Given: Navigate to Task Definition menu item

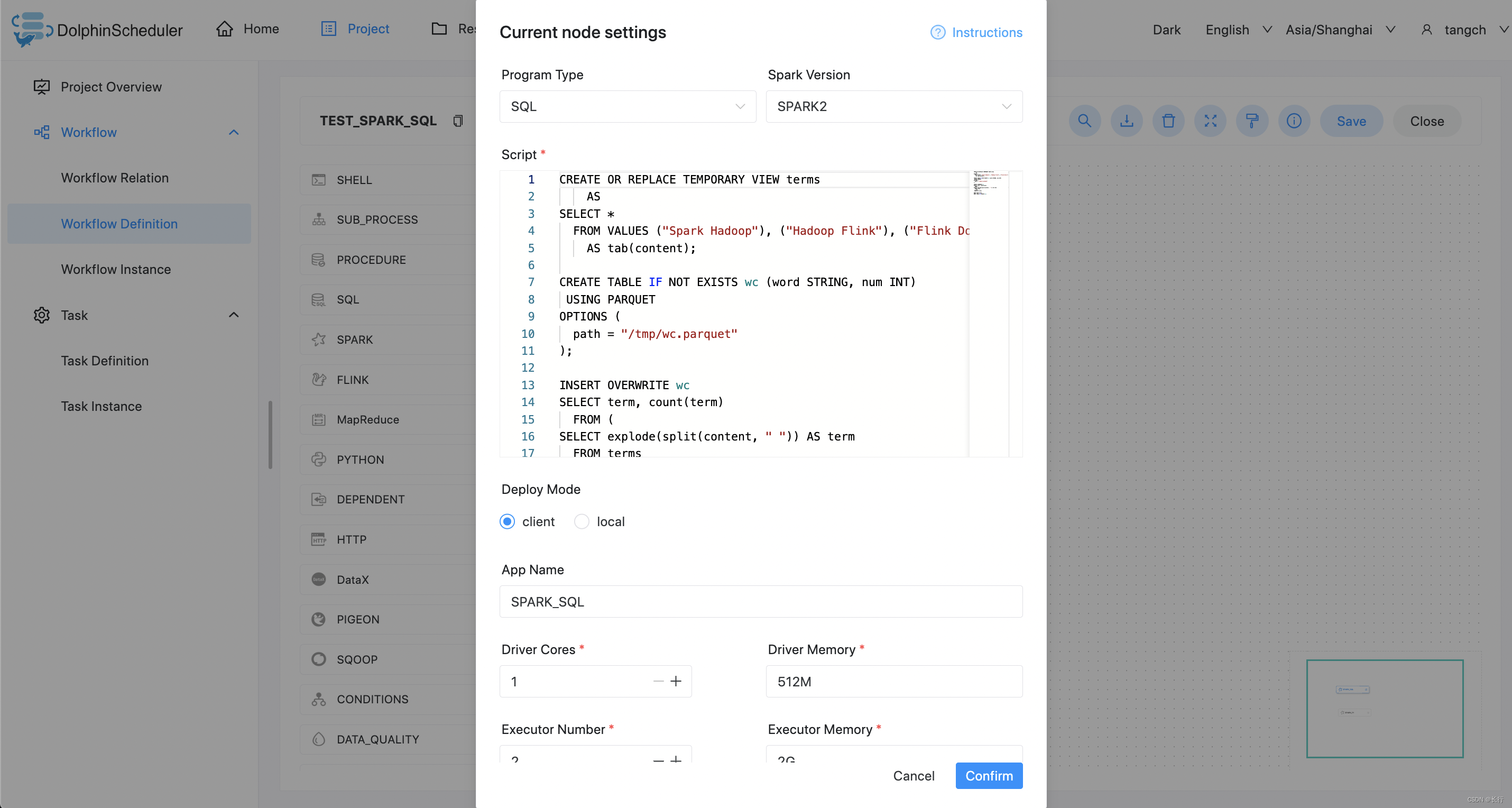Looking at the screenshot, I should pyautogui.click(x=104, y=360).
